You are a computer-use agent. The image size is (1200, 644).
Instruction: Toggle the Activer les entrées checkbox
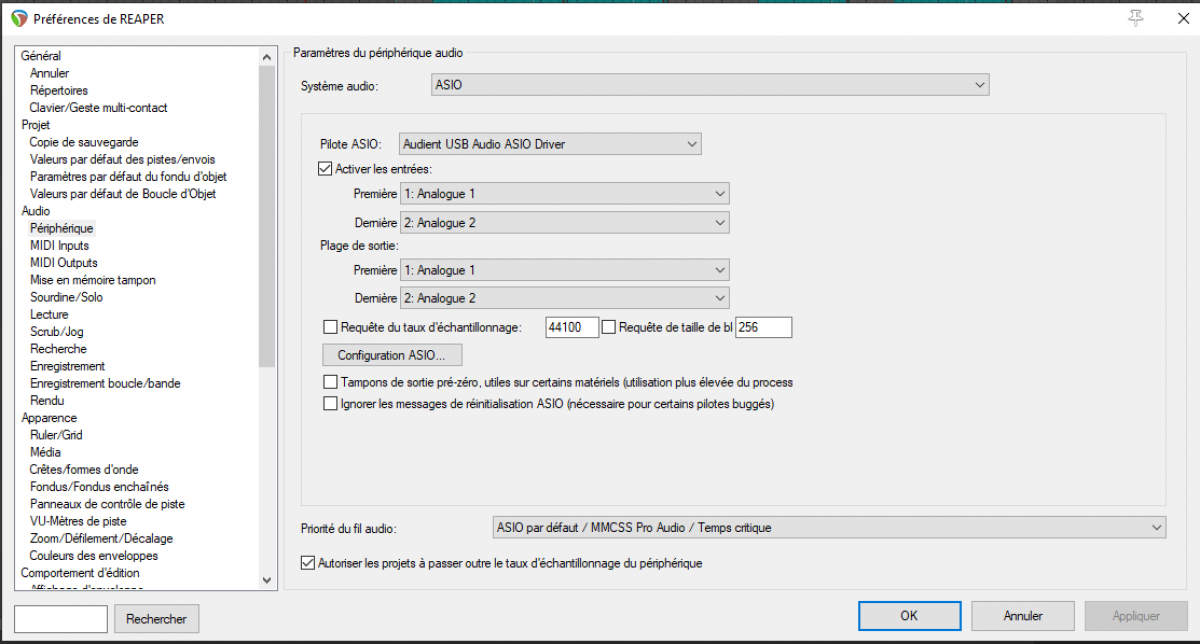point(325,169)
